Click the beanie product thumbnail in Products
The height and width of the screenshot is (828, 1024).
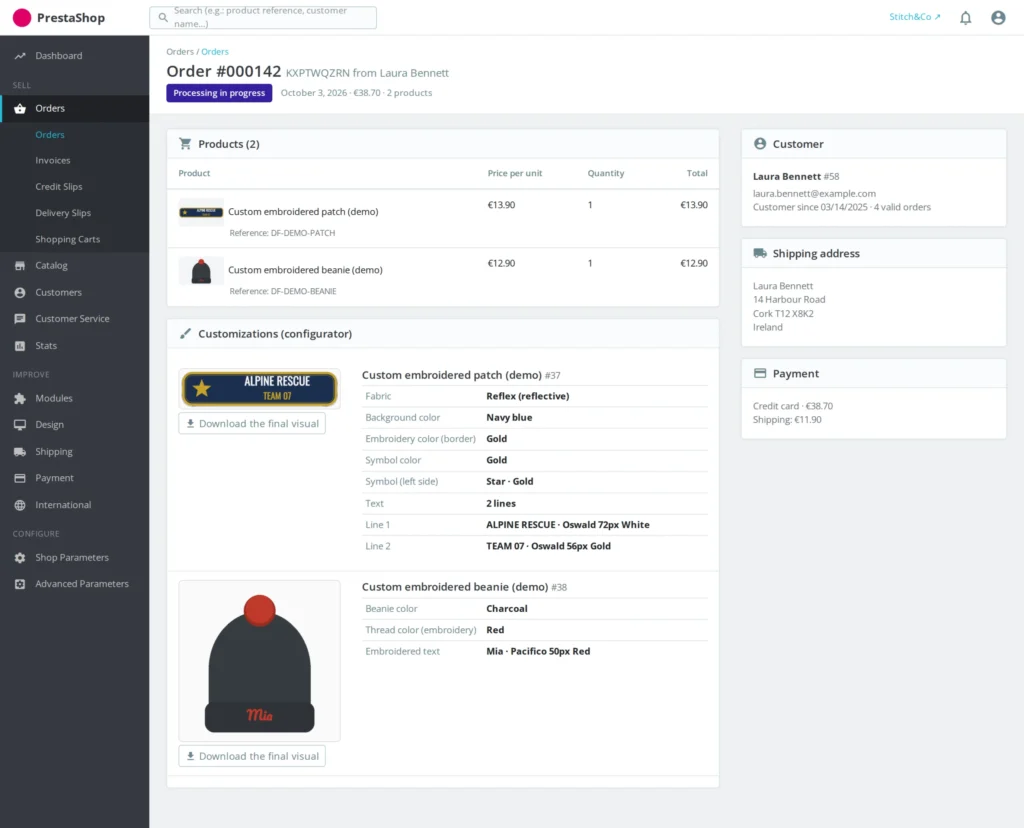201,271
